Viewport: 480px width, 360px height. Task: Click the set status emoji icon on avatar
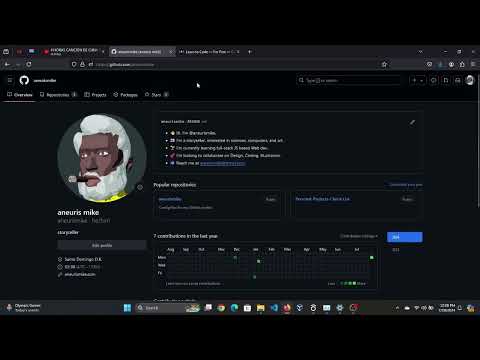click(x=140, y=187)
